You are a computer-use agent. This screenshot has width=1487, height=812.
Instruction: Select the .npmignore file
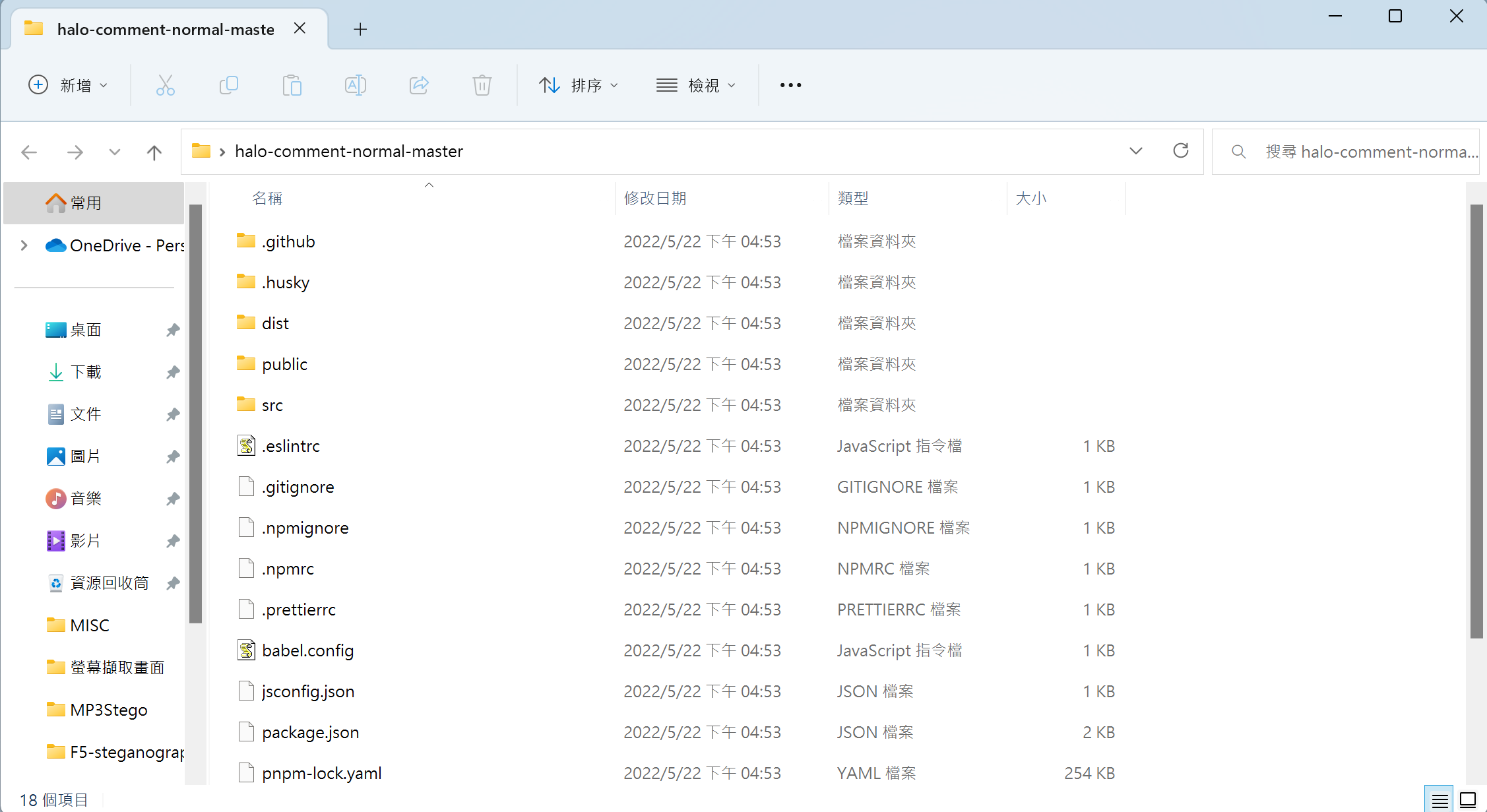point(680,528)
